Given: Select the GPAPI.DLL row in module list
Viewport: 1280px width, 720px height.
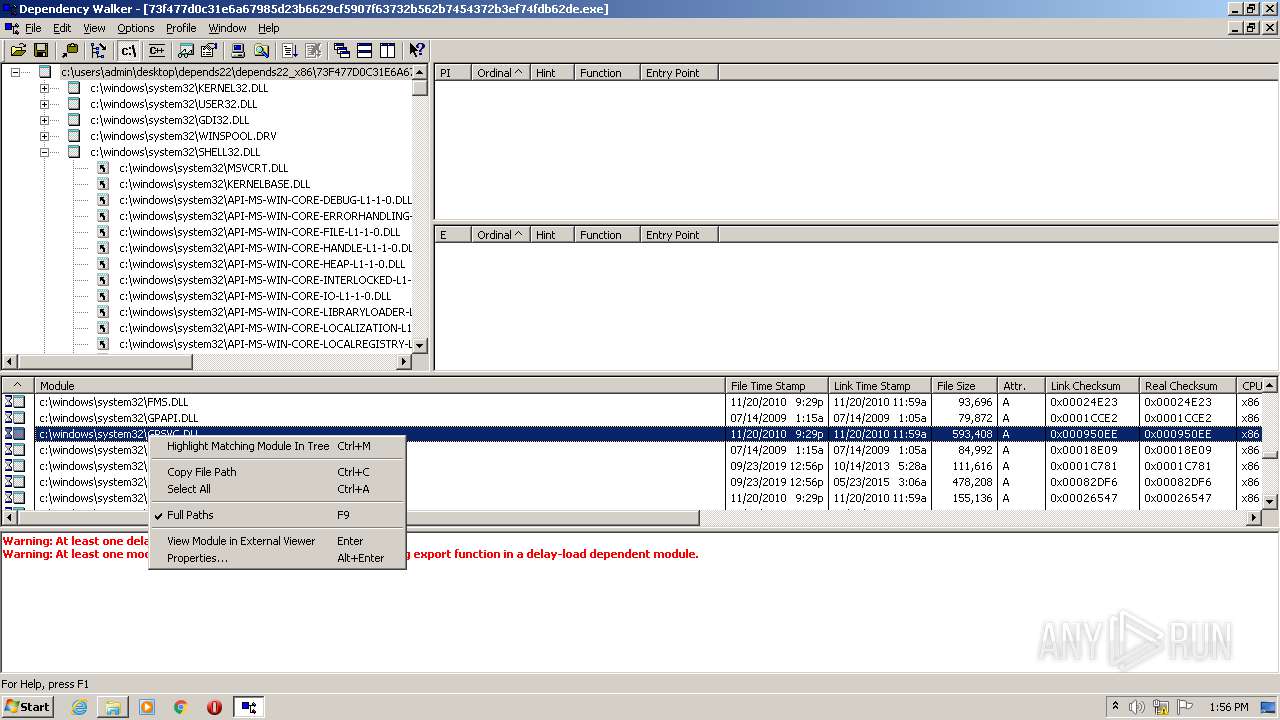Looking at the screenshot, I should (x=631, y=418).
